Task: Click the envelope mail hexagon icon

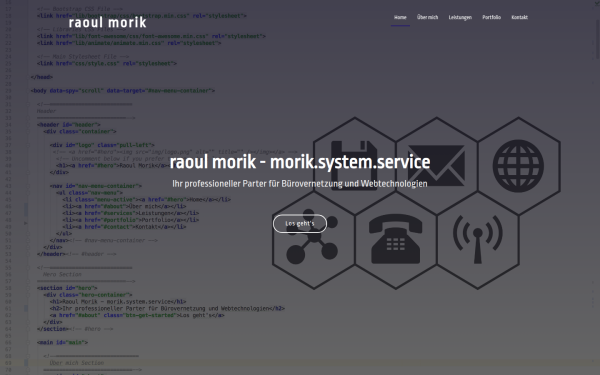Action: tap(436, 166)
